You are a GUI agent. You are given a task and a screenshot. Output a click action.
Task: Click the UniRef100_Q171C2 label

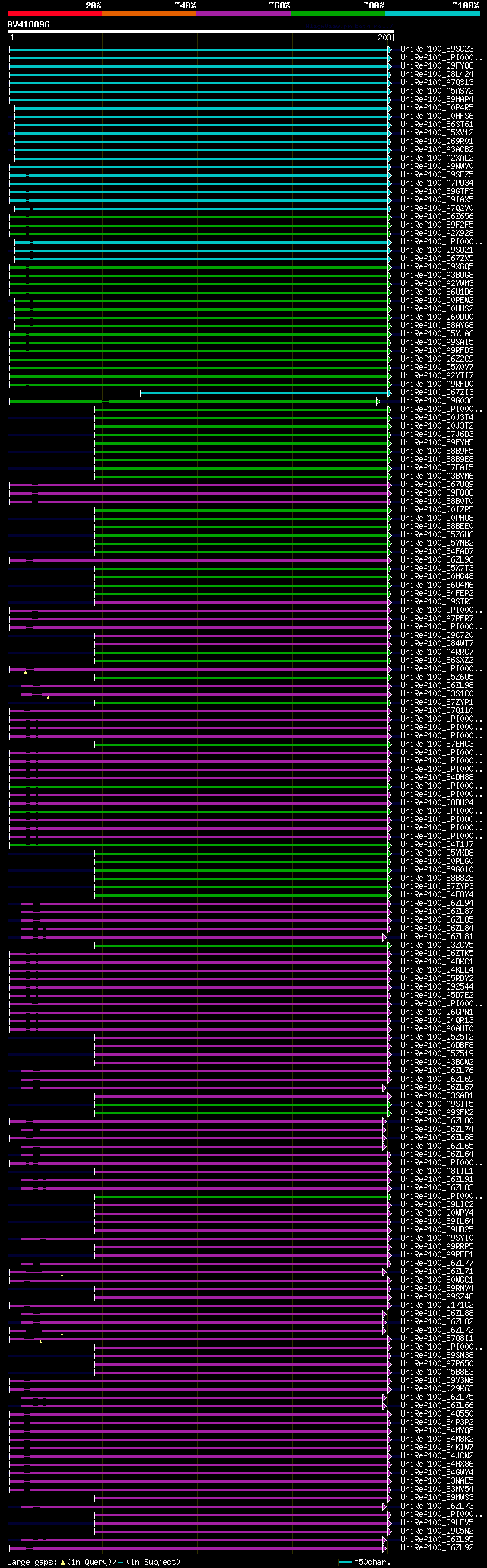pyautogui.click(x=437, y=1305)
